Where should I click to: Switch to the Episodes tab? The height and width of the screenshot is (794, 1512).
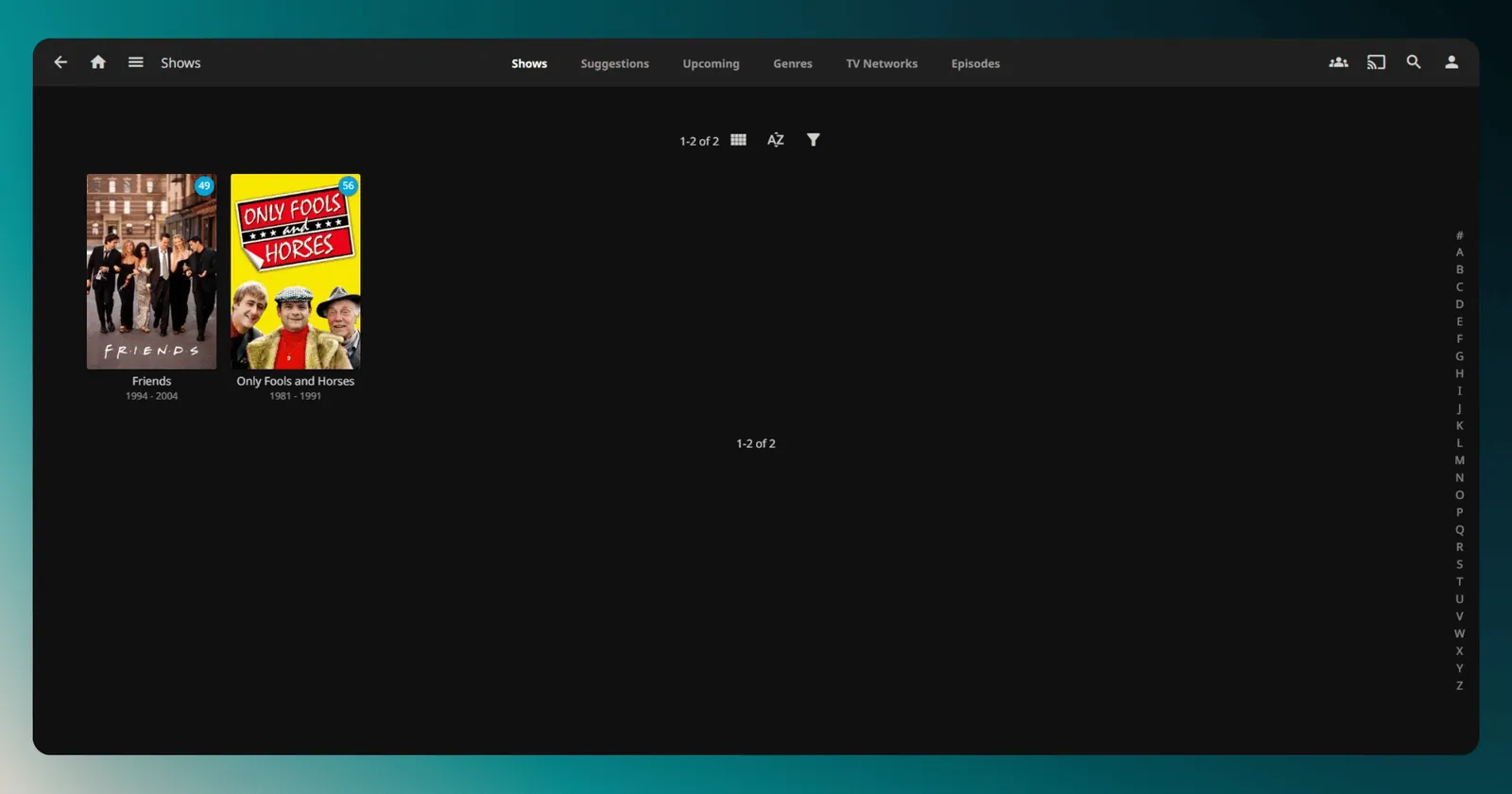click(976, 63)
